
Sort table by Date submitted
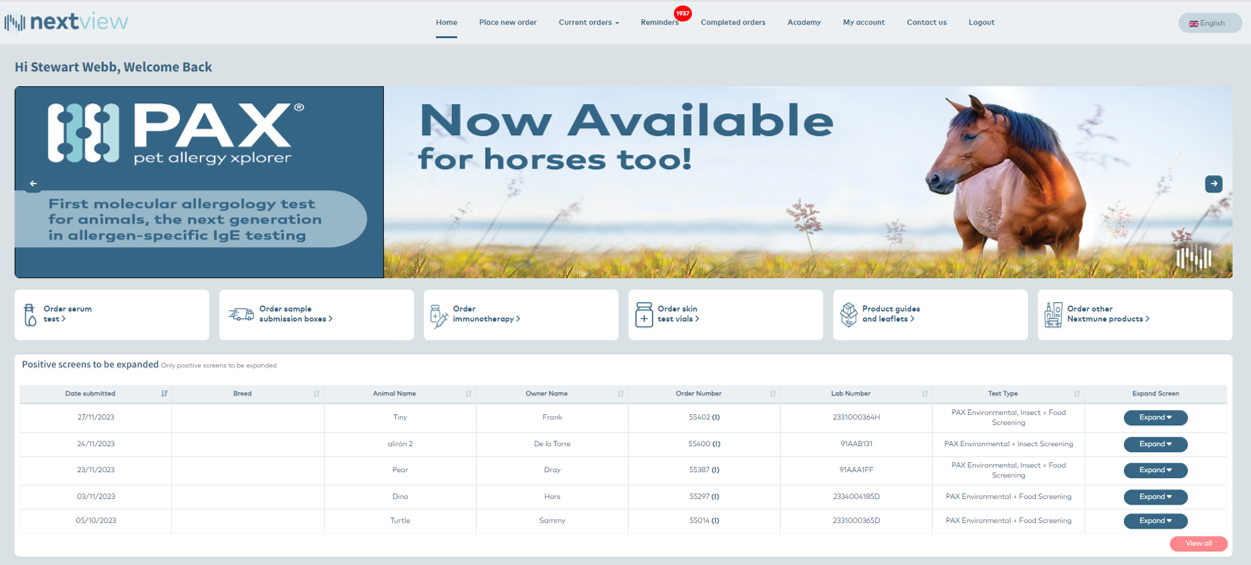coord(164,394)
